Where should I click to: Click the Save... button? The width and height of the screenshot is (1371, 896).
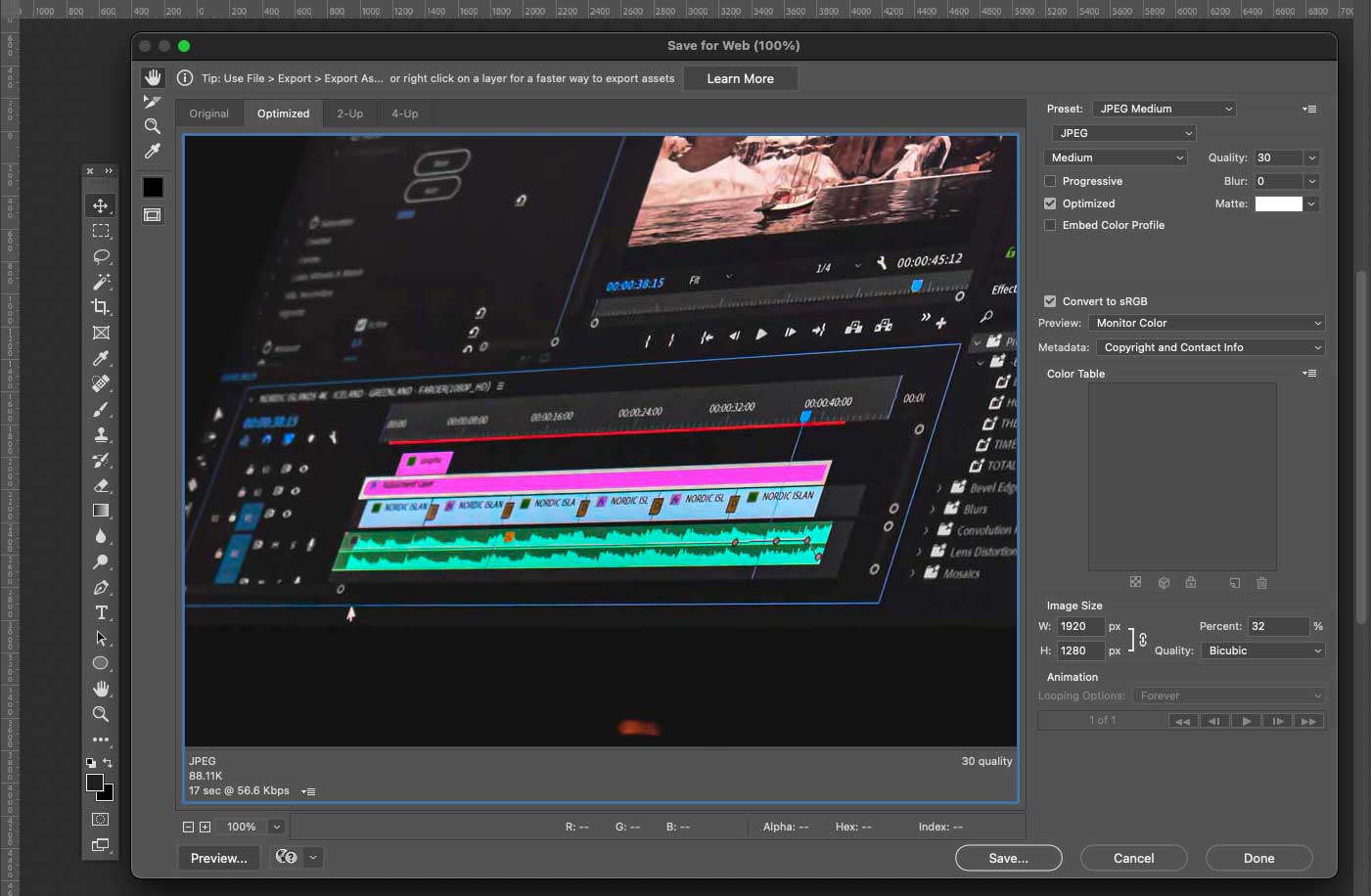tap(1008, 858)
